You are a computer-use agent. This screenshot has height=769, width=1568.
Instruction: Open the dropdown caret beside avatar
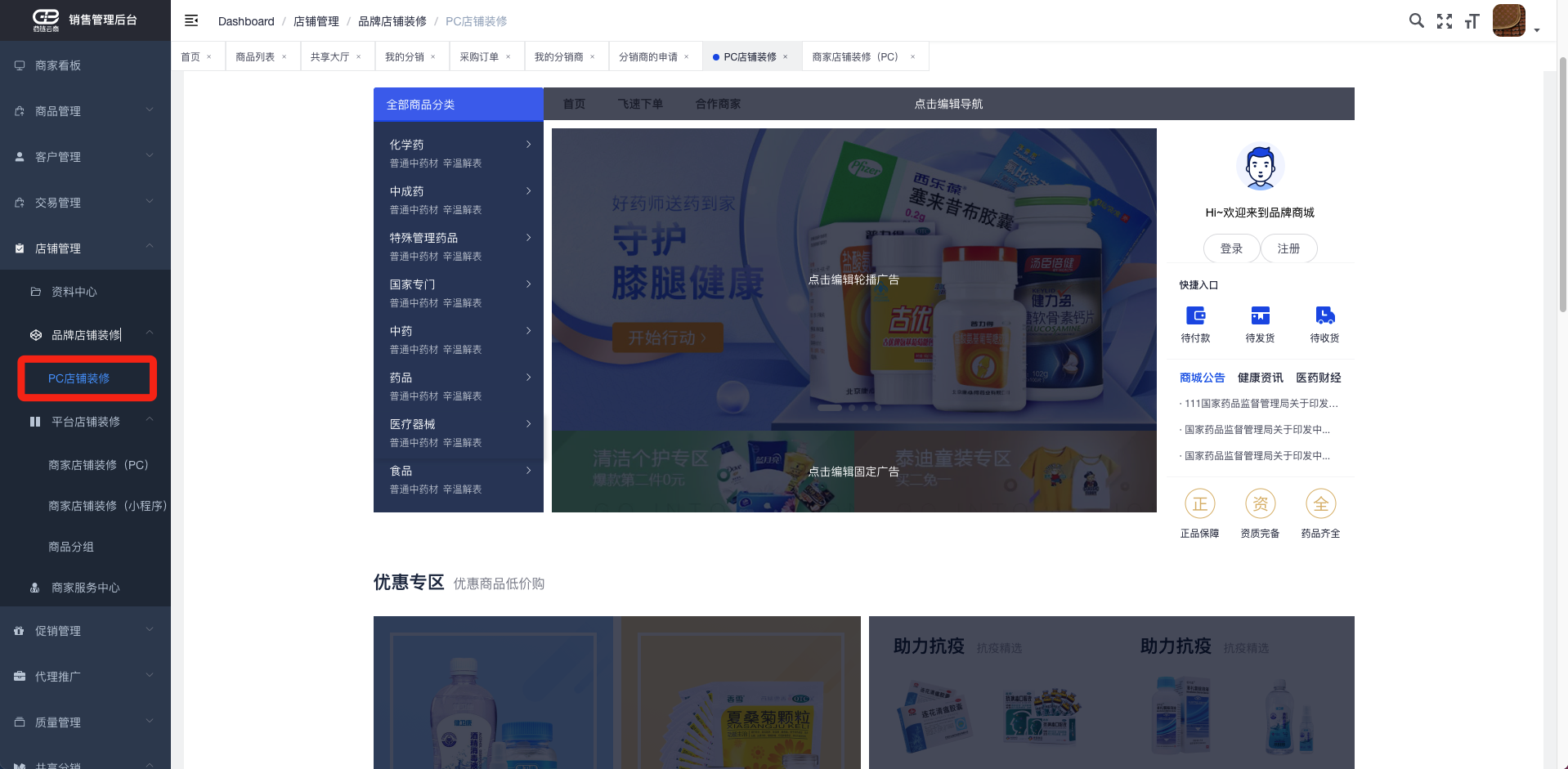pos(1537,30)
